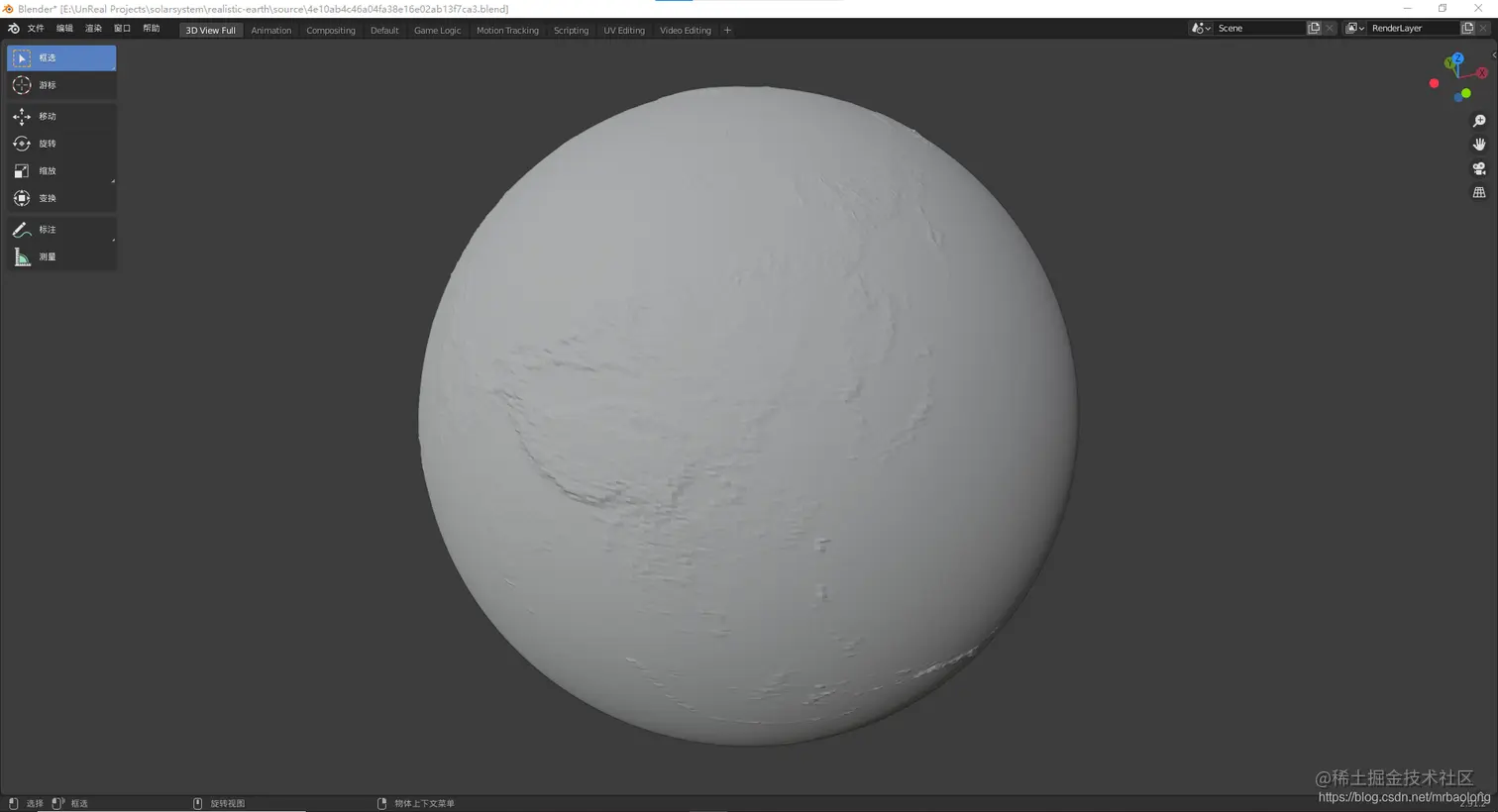Image resolution: width=1498 pixels, height=812 pixels.
Task: Toggle the camera view button
Action: coord(1479,168)
